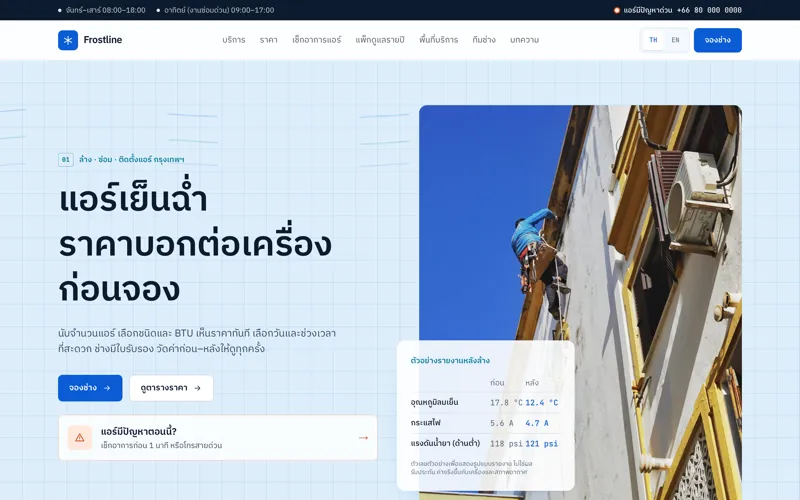Click the หลัง column header

532,383
